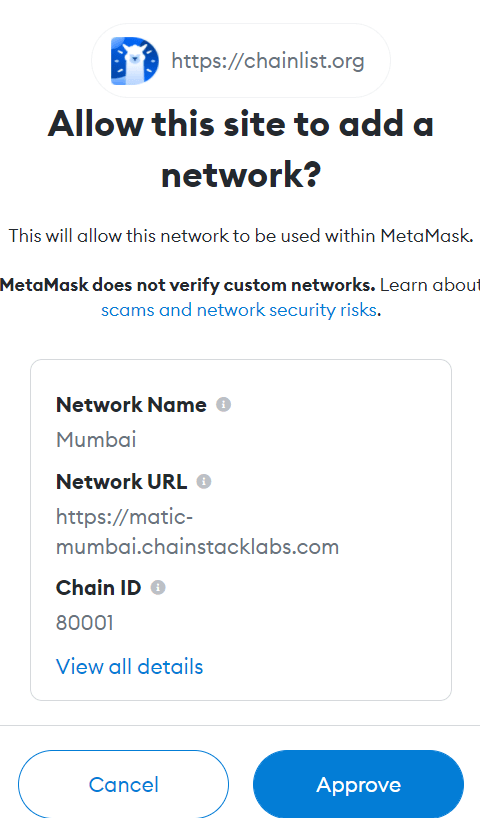Viewport: 480px width, 818px height.
Task: Click the Chainlist llama logo icon
Action: (x=135, y=61)
